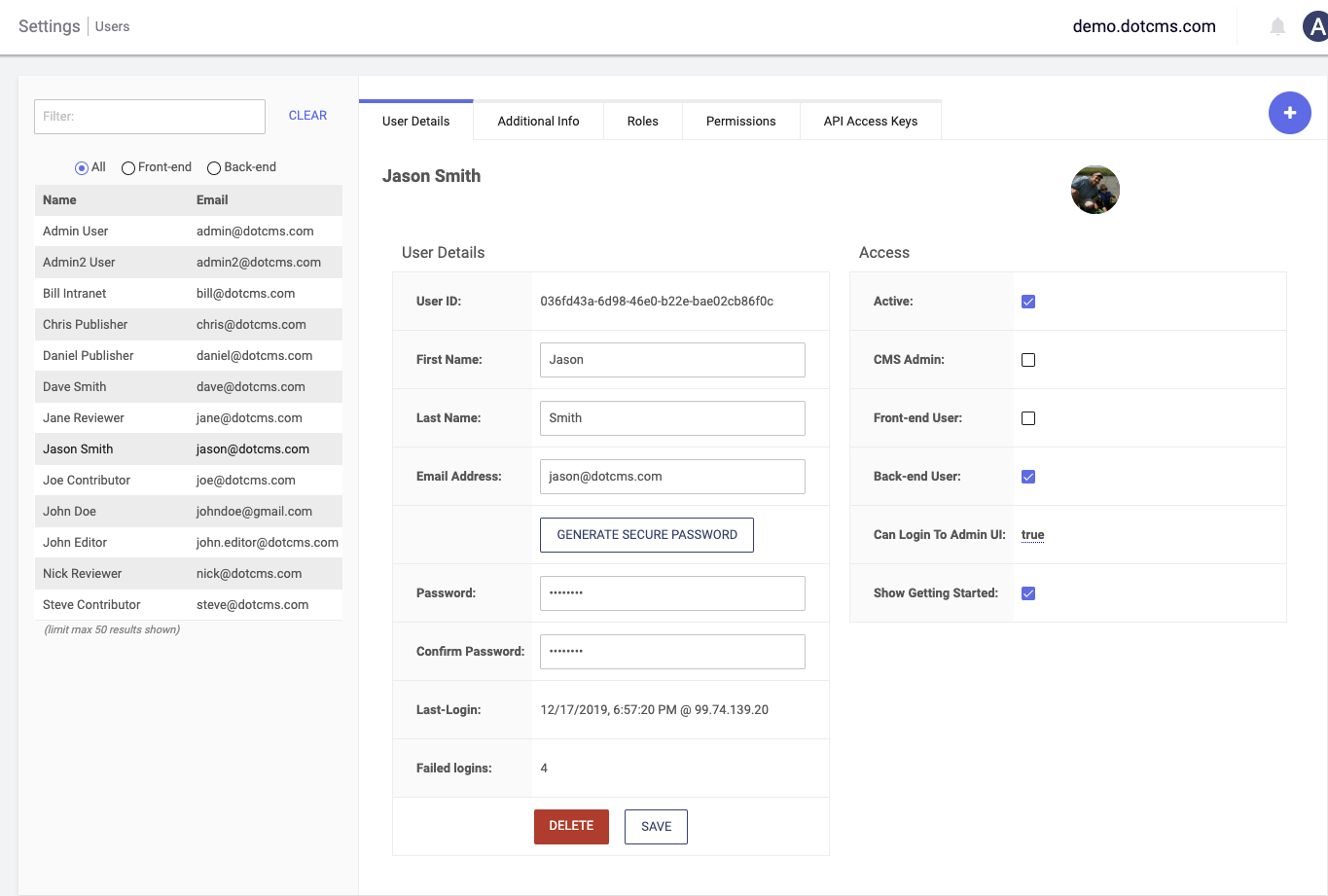Select the User Details tab
Image resolution: width=1328 pixels, height=896 pixels.
coord(415,122)
